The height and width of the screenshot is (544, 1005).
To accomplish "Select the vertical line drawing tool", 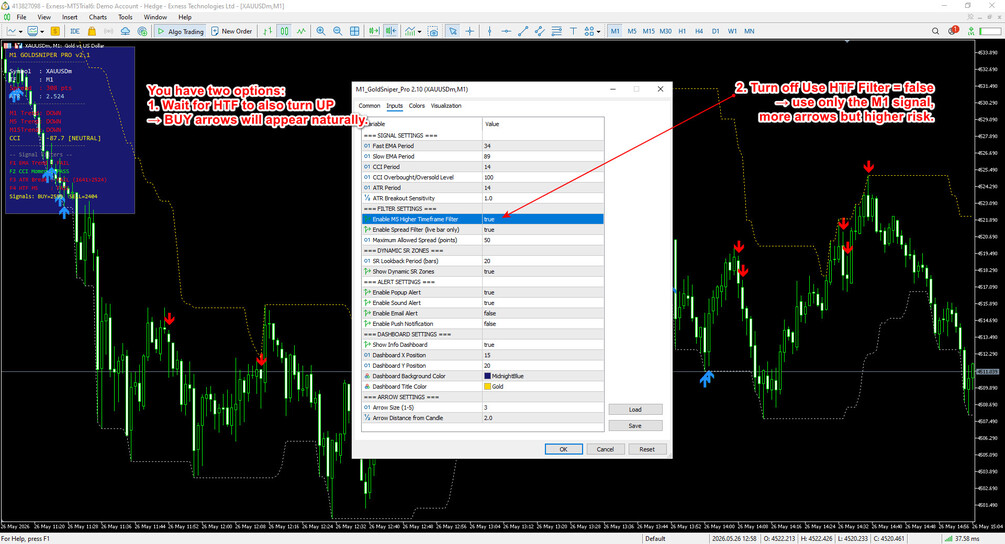I will coord(490,31).
